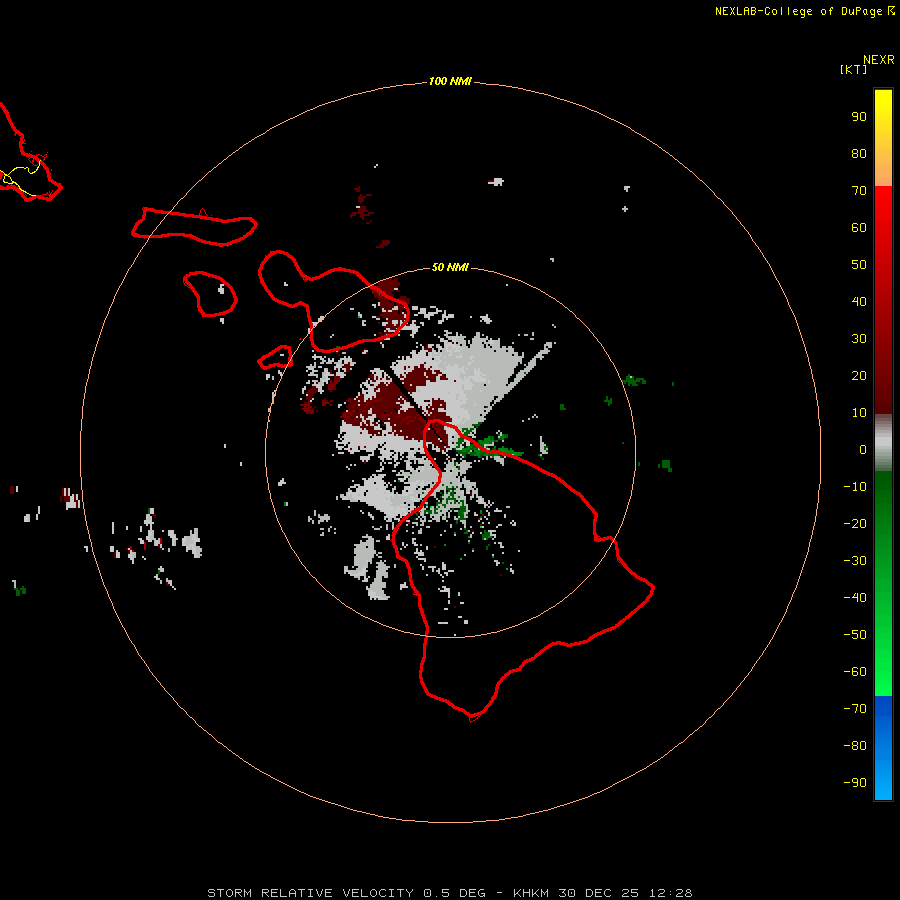
Task: Click the NEXR label above the scale
Action: [879, 60]
